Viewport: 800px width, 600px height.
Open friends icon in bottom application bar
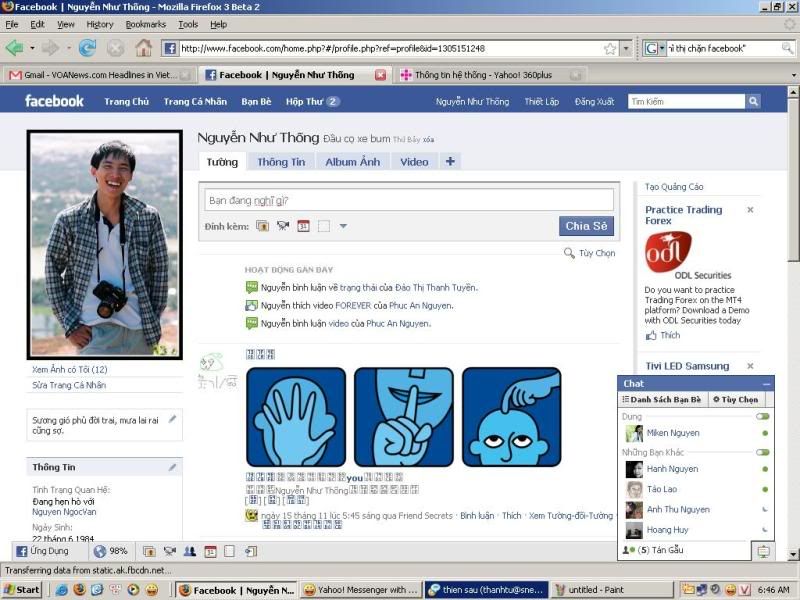point(190,551)
